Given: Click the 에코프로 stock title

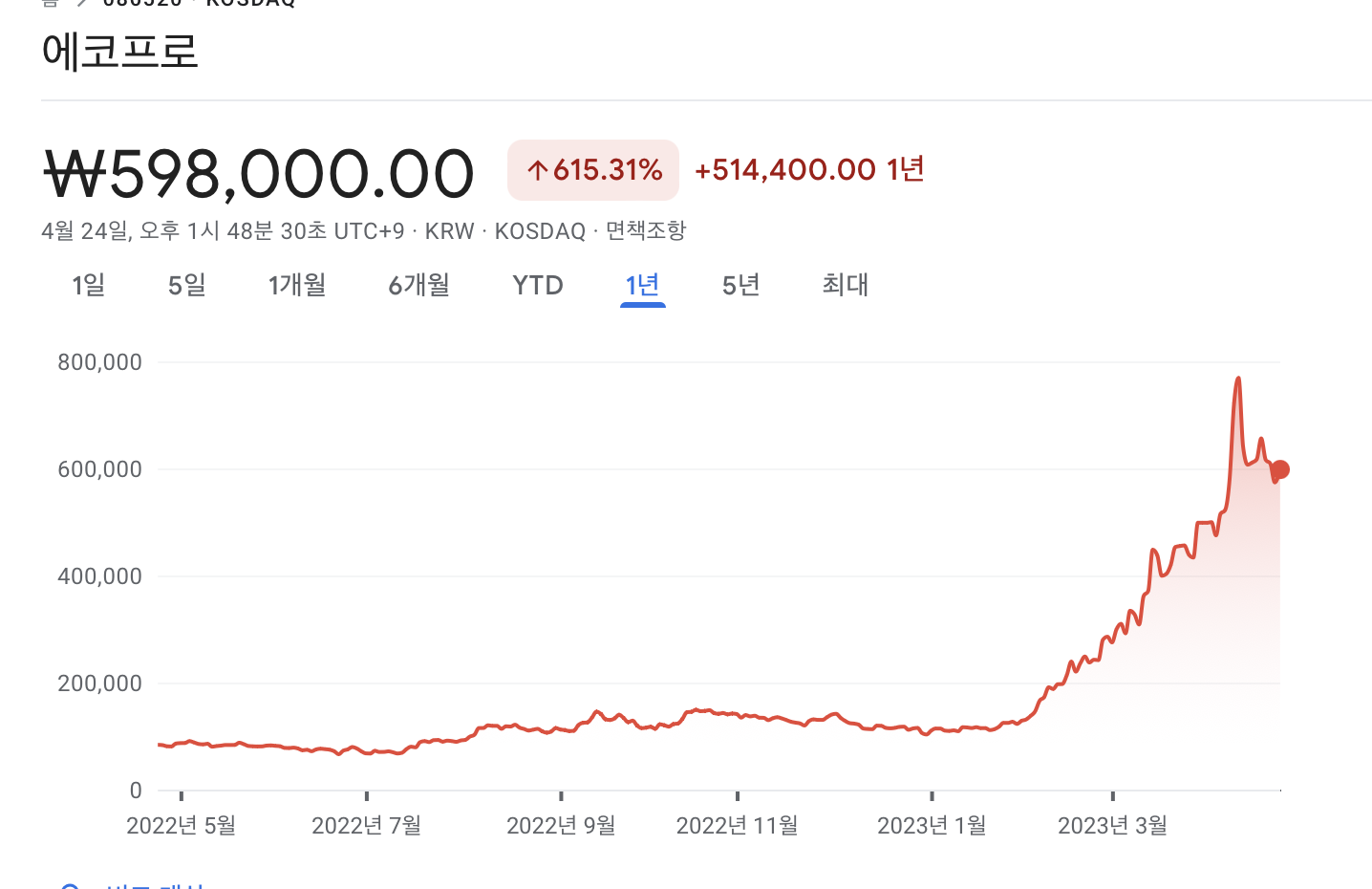Looking at the screenshot, I should [x=120, y=53].
